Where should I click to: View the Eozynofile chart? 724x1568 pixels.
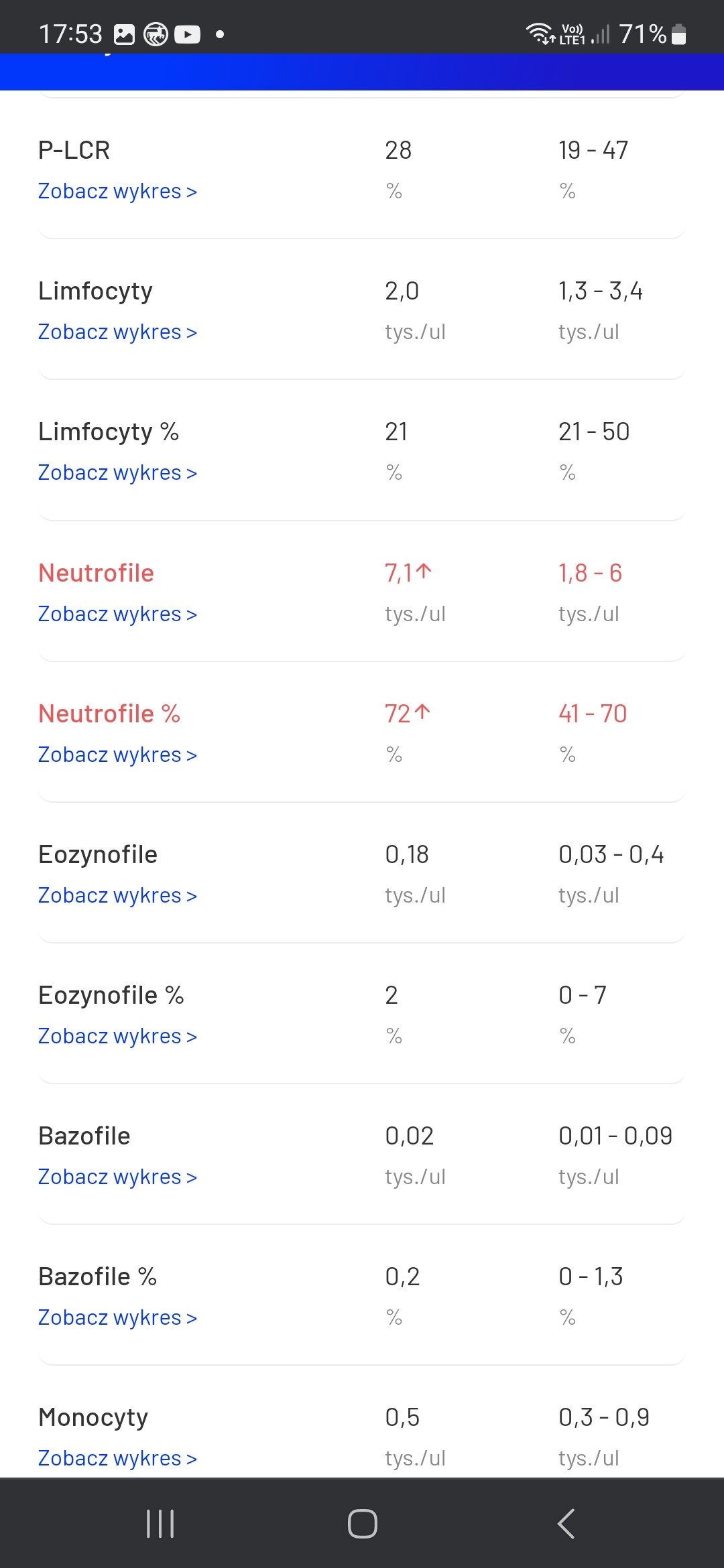(117, 896)
